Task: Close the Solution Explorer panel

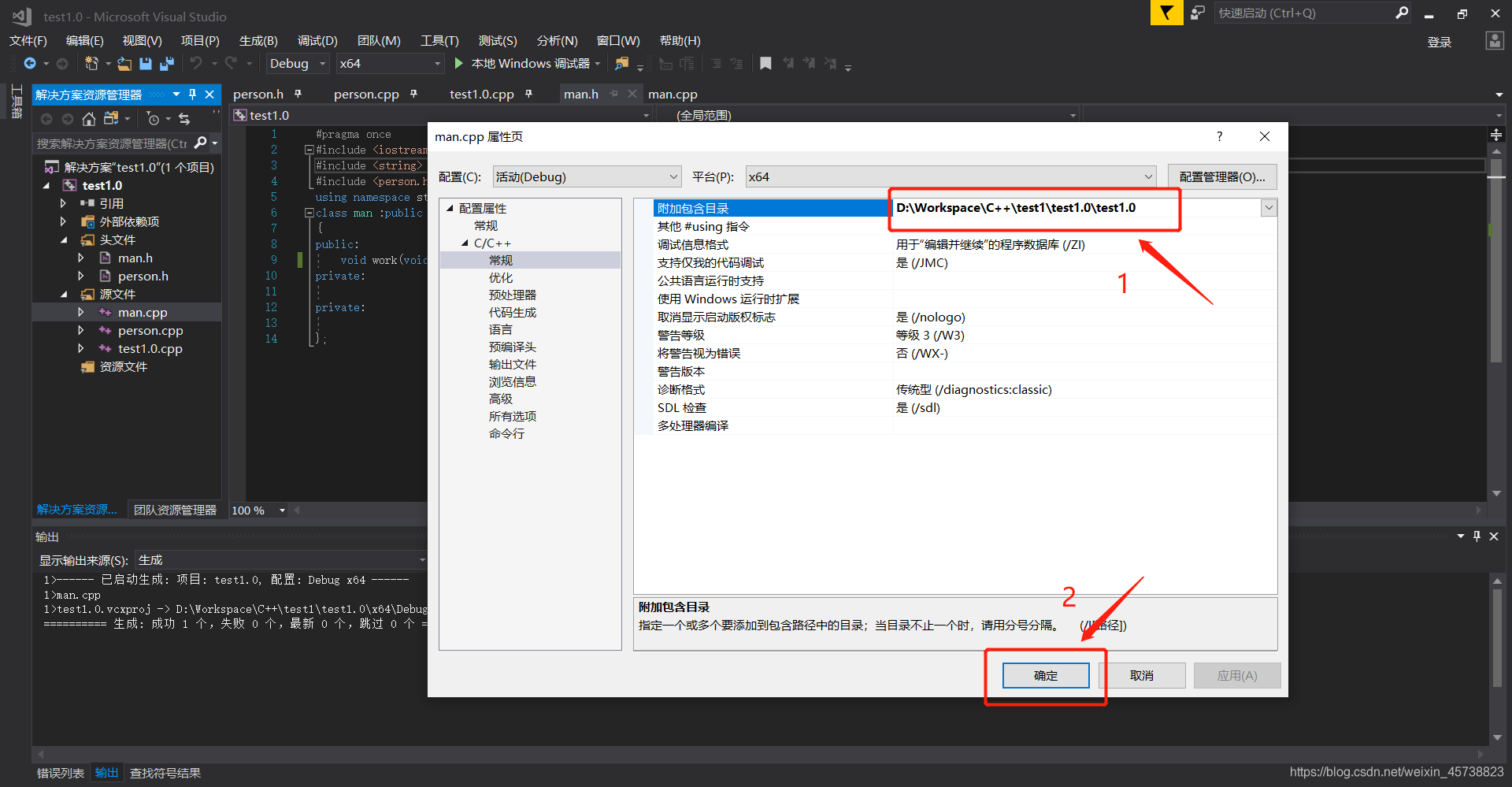Action: tap(209, 95)
